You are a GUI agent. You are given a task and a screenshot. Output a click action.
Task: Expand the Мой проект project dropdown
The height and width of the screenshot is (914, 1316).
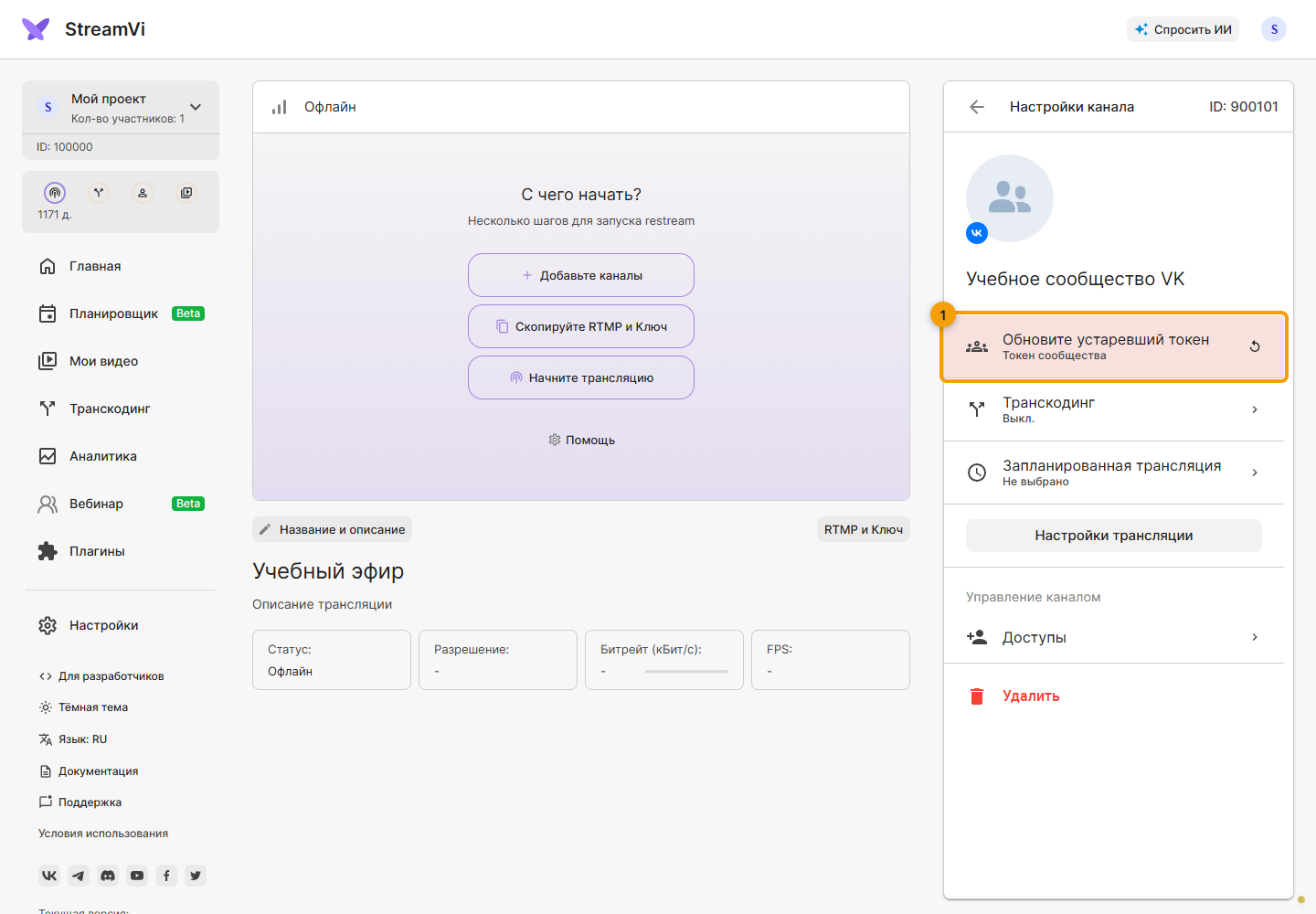(196, 107)
